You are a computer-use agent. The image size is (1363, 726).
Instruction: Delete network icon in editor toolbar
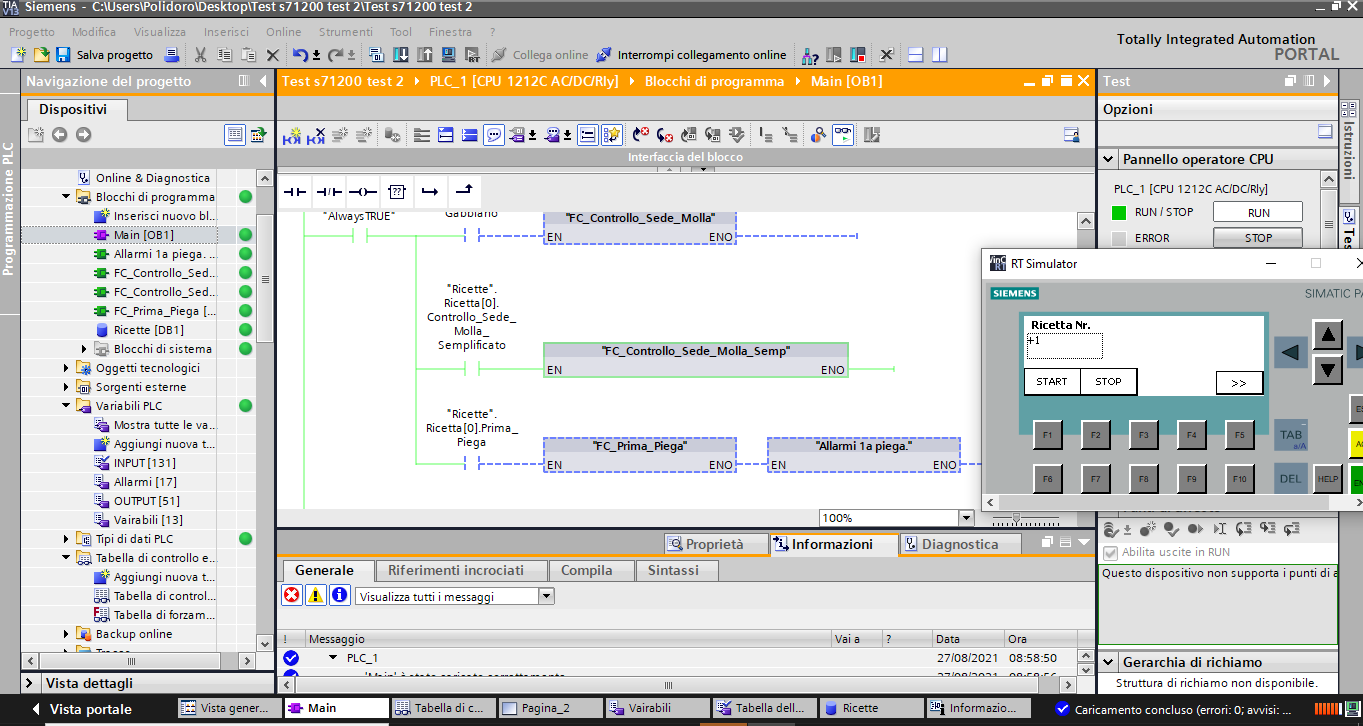[316, 134]
